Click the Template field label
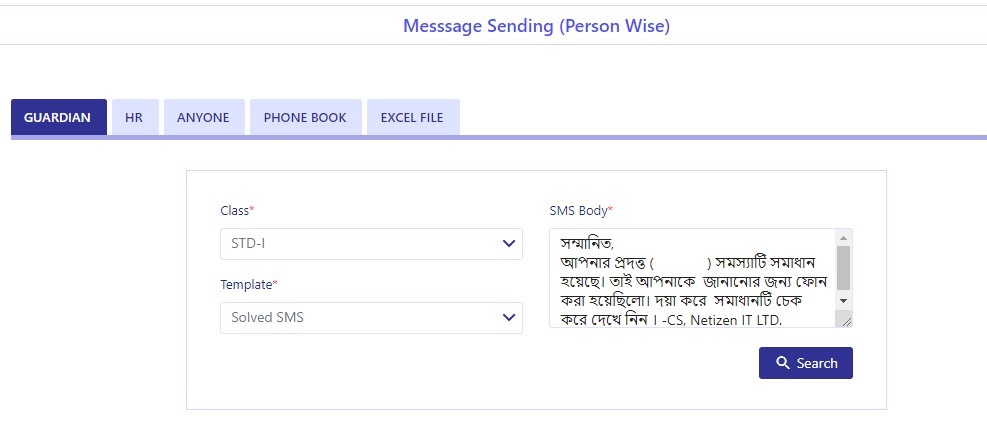Viewport: 987px width, 434px height. (249, 285)
